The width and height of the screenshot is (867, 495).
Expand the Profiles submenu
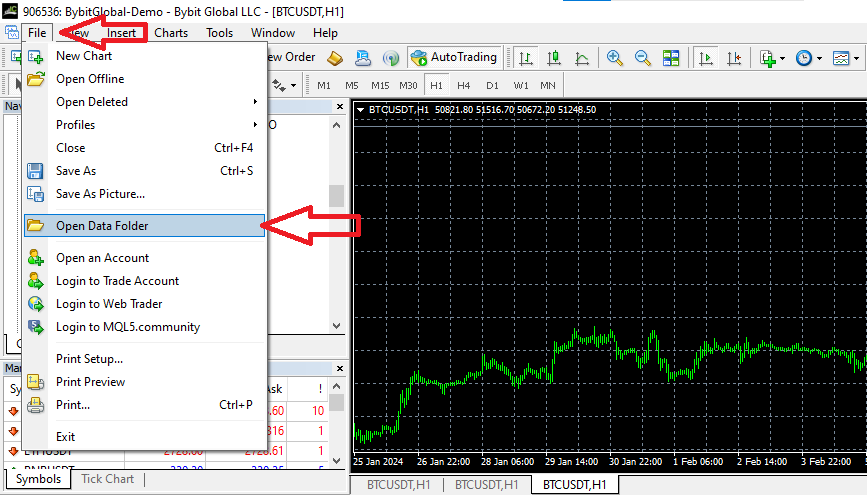[x=144, y=125]
